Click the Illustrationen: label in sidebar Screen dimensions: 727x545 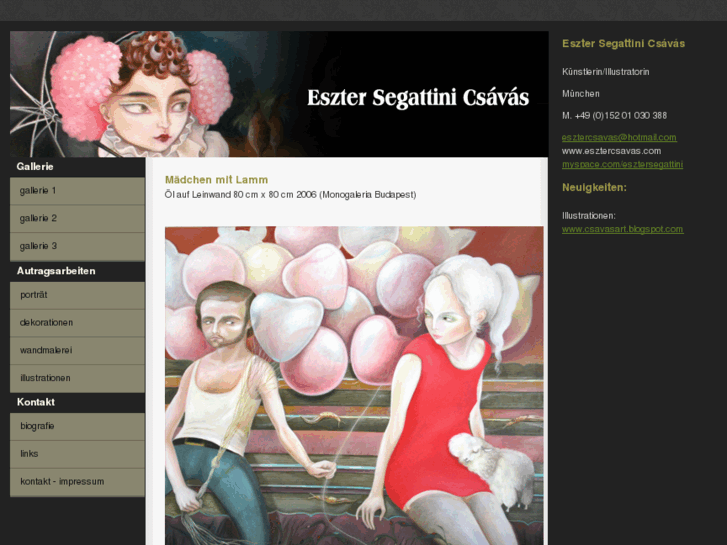(x=589, y=216)
